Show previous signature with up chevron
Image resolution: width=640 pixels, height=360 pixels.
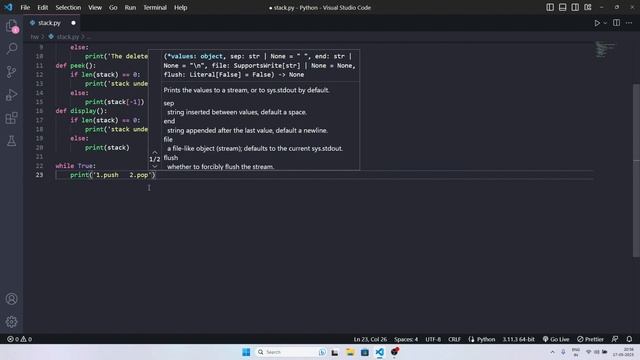click(x=155, y=152)
